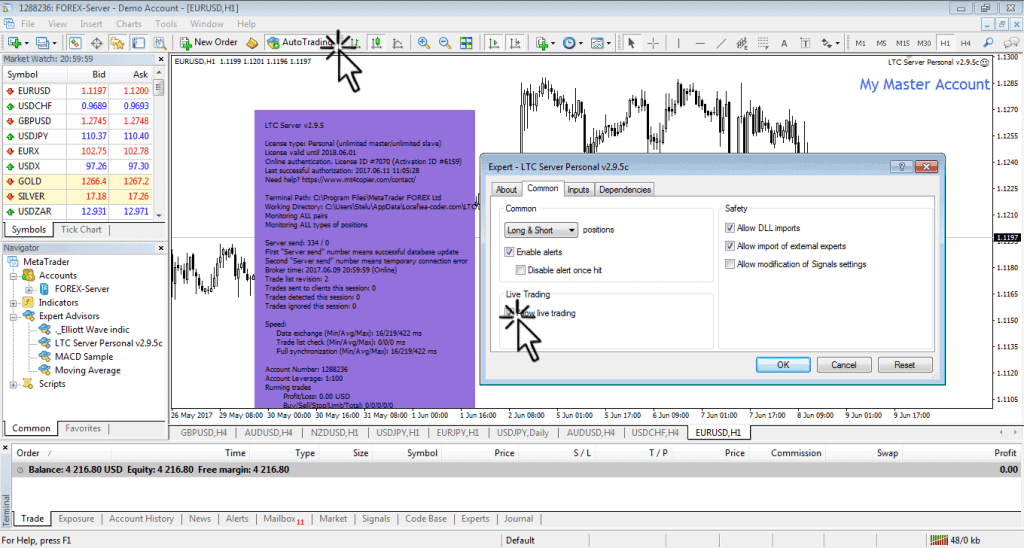The image size is (1024, 548).
Task: Click Cancel in the Expert dialog
Action: (x=844, y=365)
